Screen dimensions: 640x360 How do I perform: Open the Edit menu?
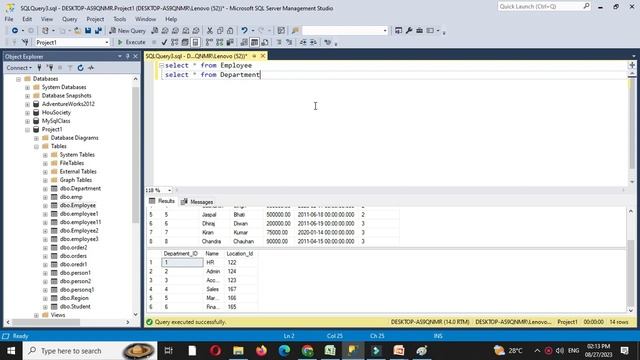[27, 19]
